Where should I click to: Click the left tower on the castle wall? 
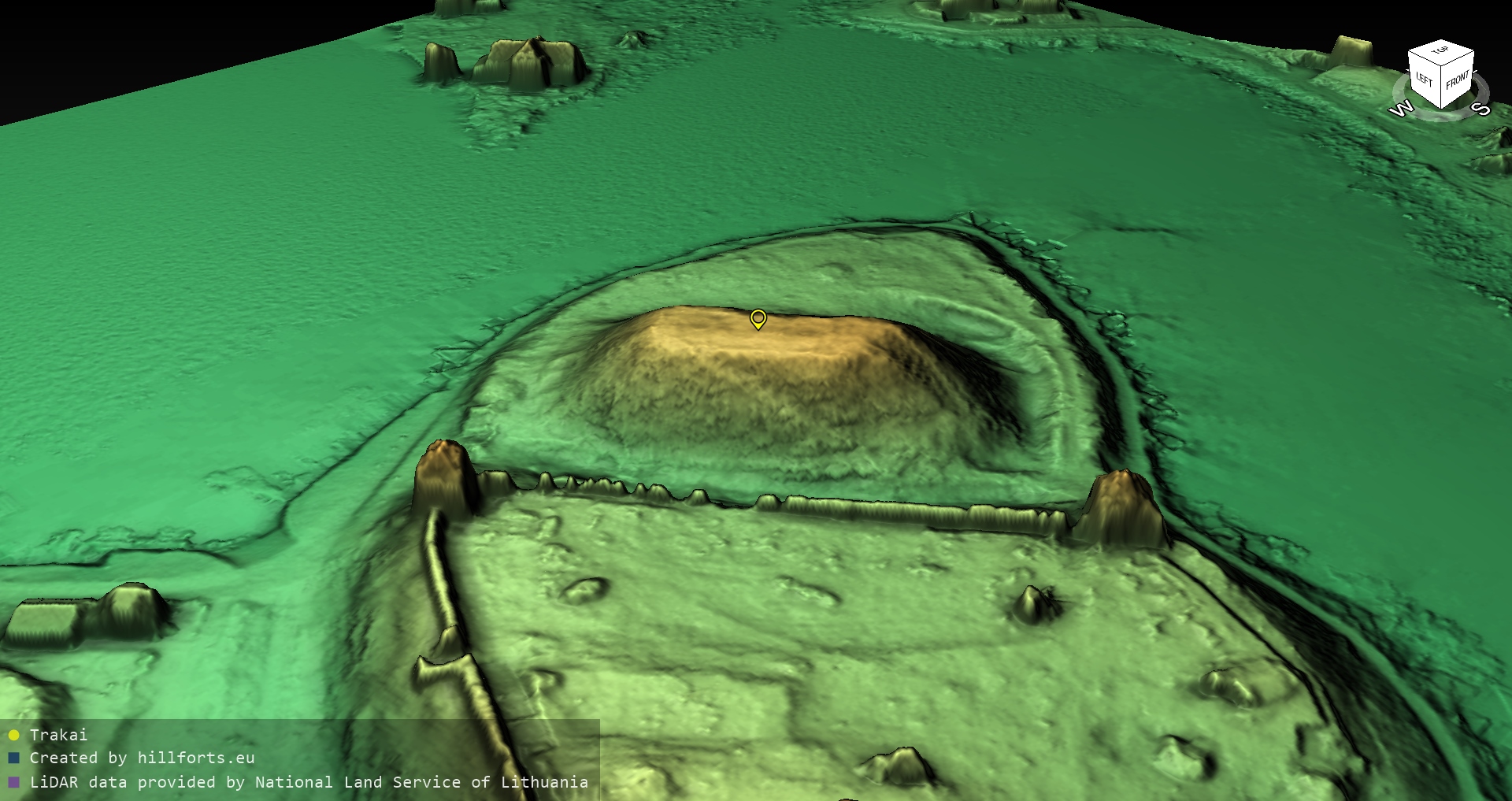coord(445,477)
